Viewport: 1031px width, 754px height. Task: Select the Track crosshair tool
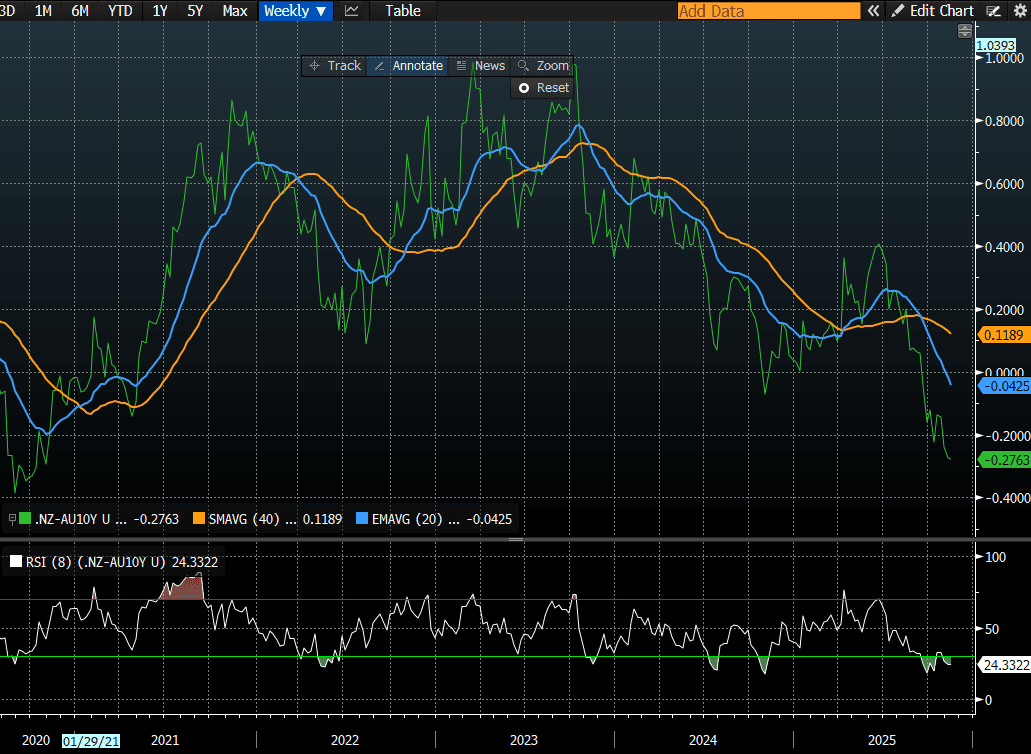pos(335,65)
